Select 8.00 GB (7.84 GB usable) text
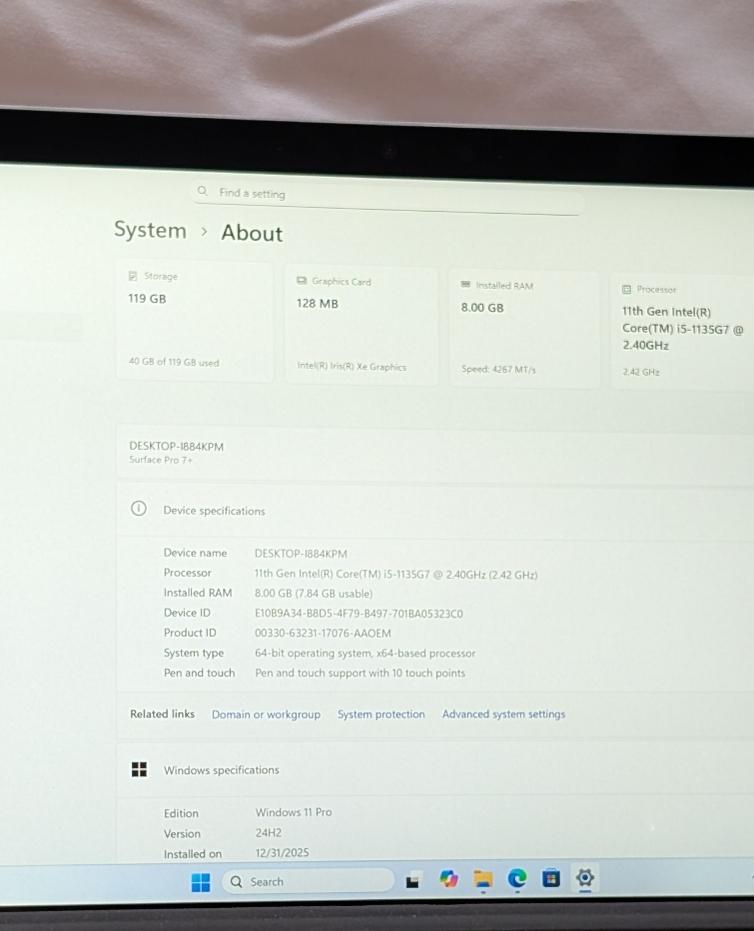 [313, 593]
